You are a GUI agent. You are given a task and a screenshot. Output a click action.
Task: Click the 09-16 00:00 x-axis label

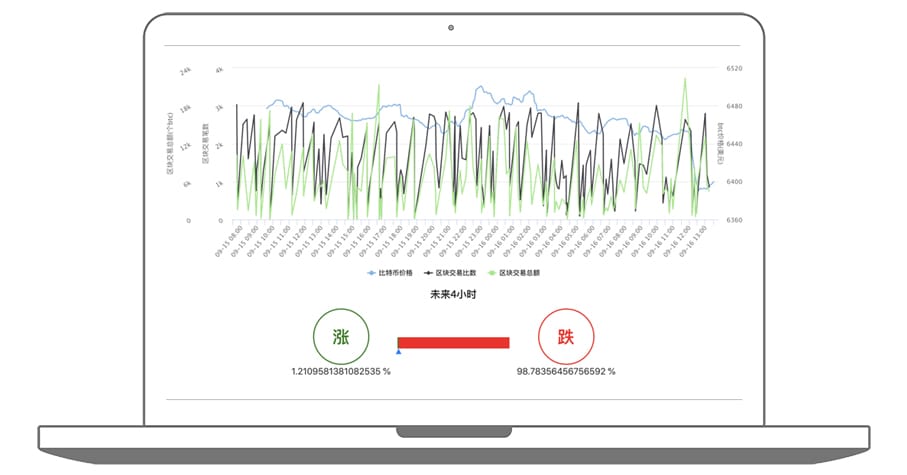(x=485, y=241)
